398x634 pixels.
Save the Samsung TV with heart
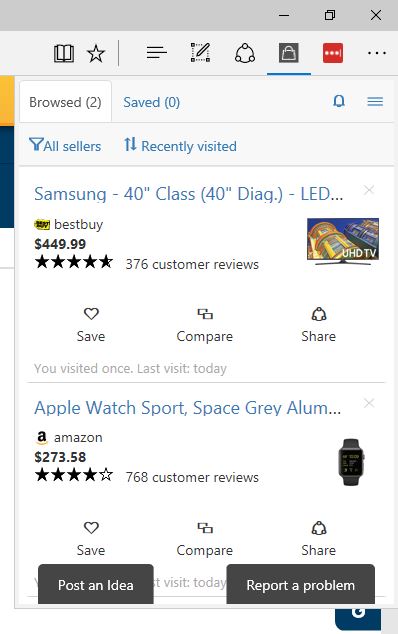[91, 325]
